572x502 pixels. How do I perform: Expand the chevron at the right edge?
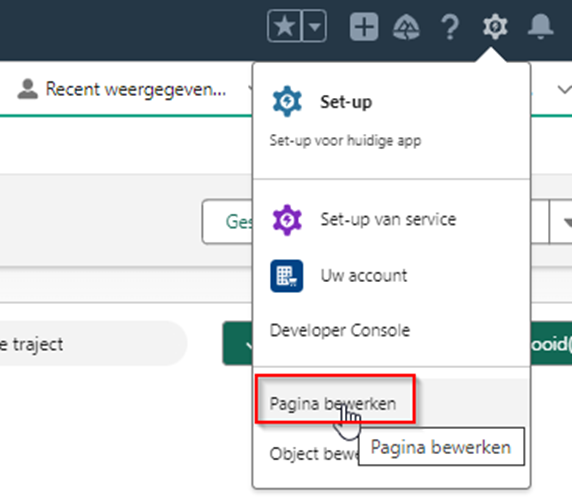[x=564, y=89]
